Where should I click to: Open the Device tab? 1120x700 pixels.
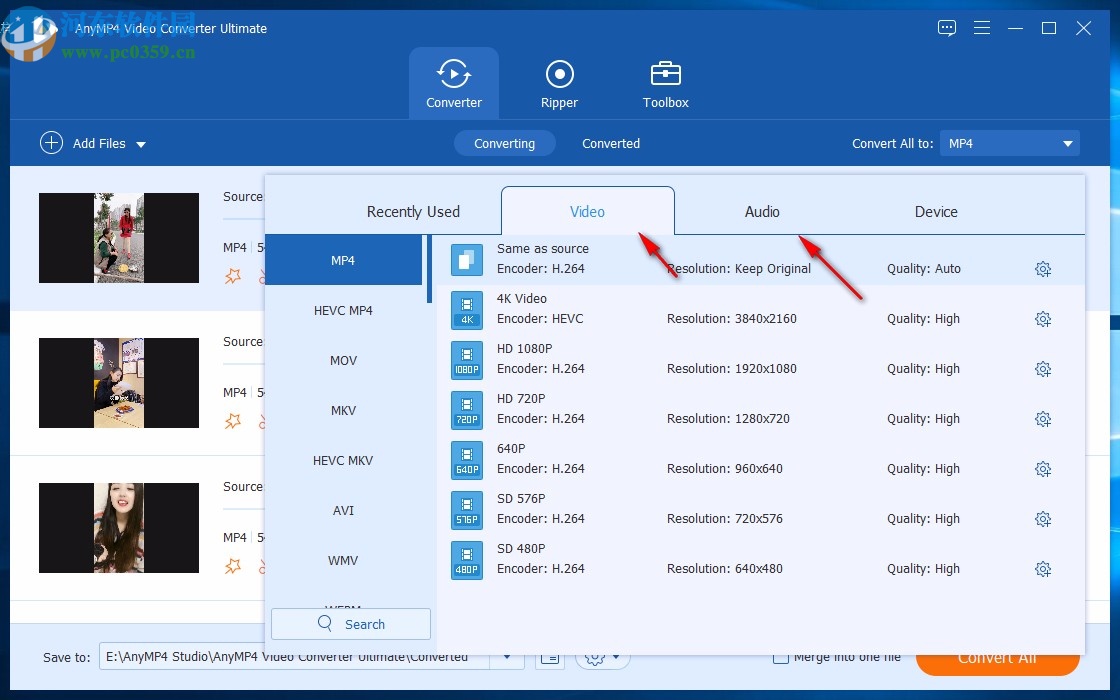tap(935, 211)
